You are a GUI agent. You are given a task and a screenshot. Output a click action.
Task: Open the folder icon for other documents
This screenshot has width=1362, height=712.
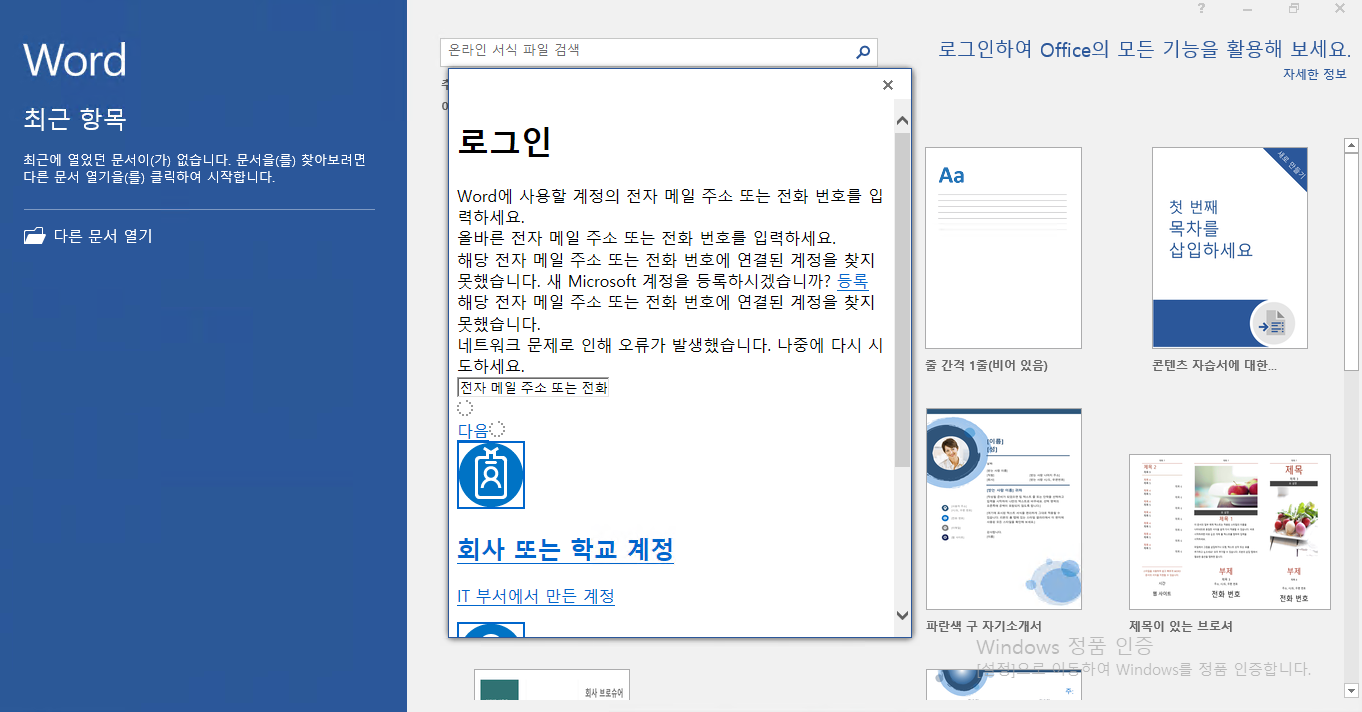point(35,236)
